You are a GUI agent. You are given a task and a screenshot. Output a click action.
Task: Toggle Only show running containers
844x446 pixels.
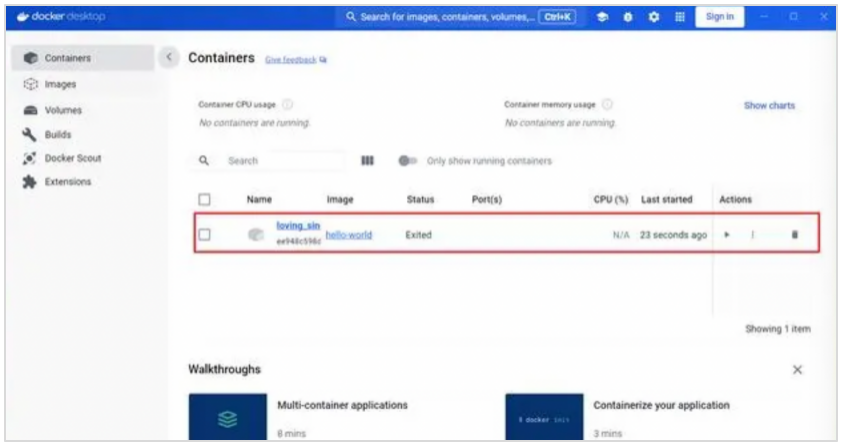pos(407,161)
